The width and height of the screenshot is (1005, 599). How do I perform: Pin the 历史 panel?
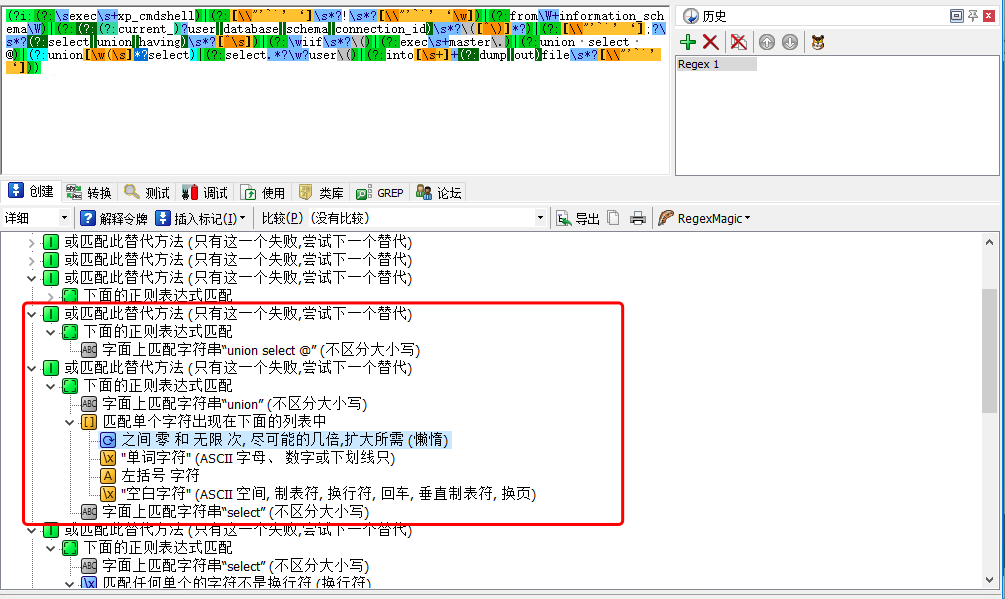973,15
